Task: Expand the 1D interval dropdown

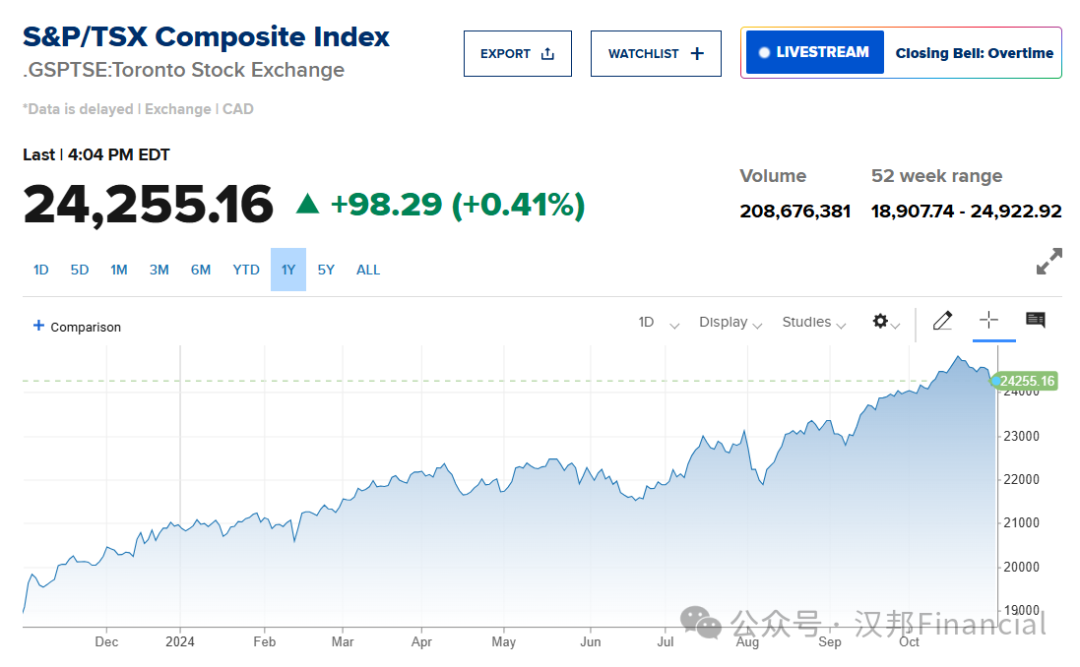Action: coord(658,322)
